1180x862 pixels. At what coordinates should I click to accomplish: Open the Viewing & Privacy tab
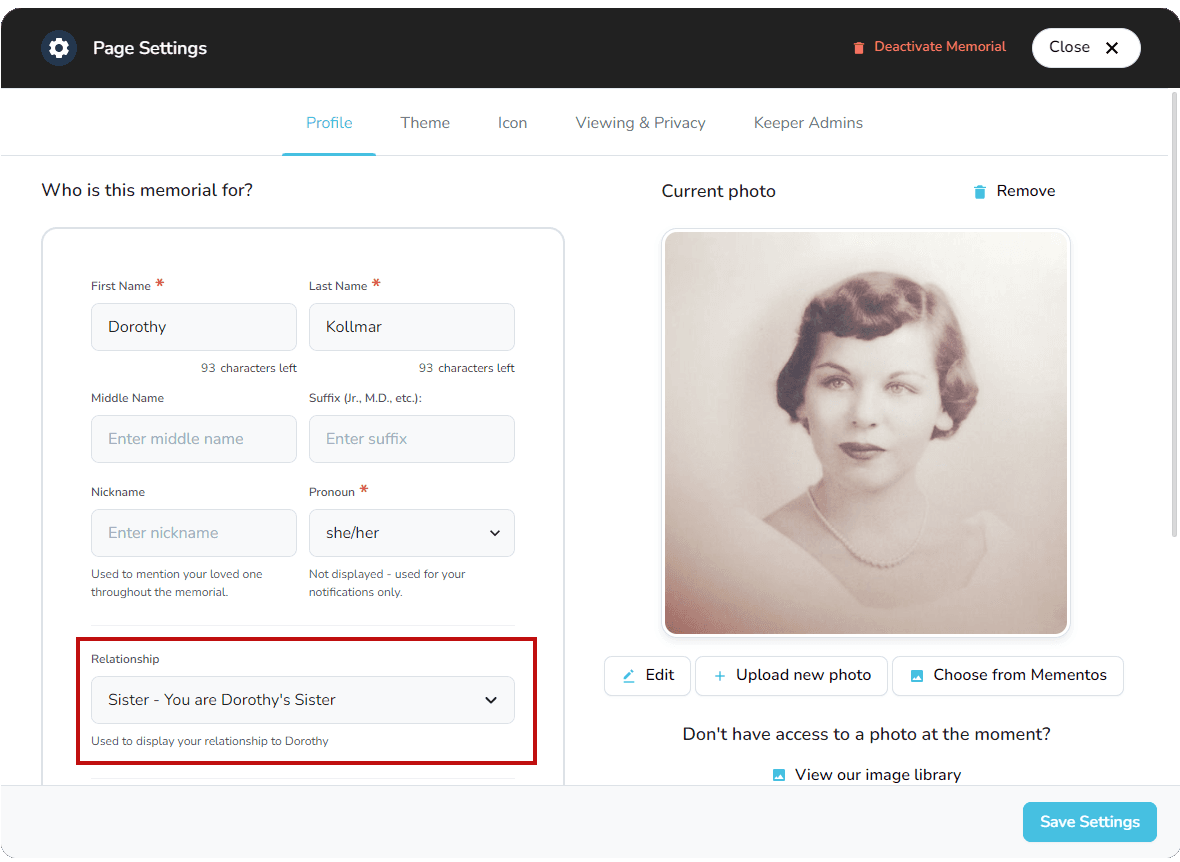640,122
